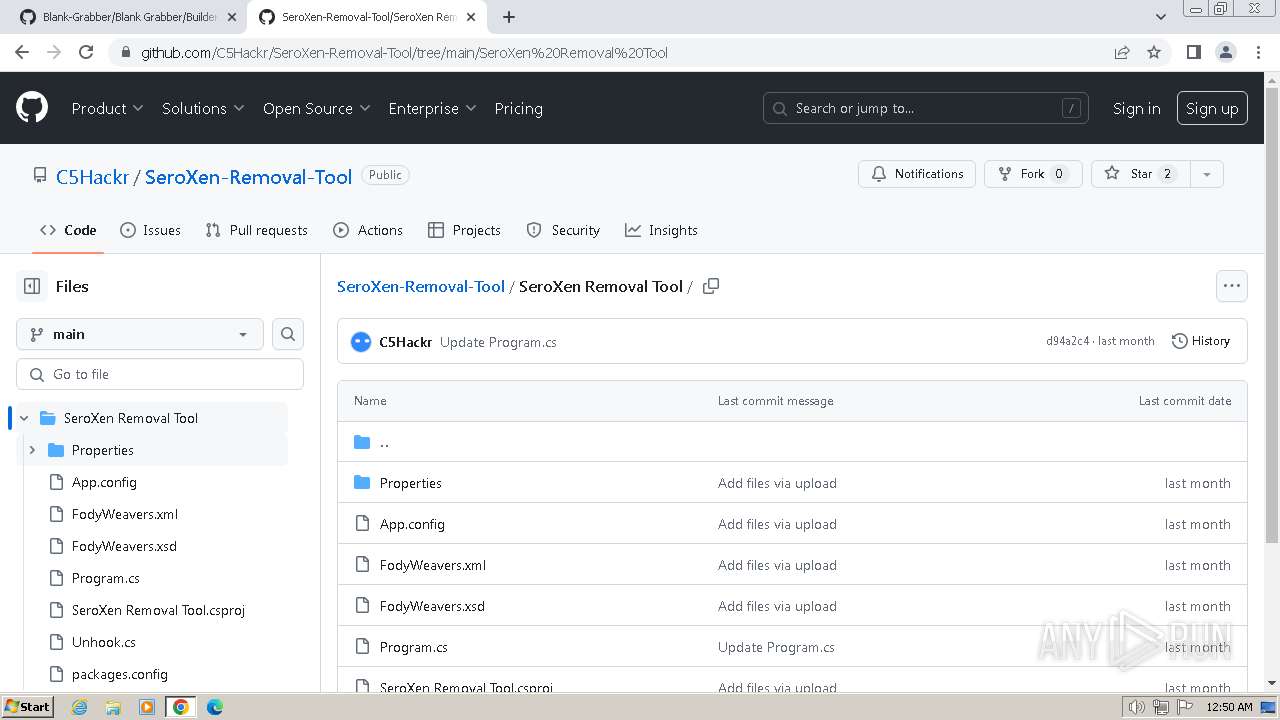1280x720 pixels.
Task: Click the Go to file input
Action: click(x=160, y=374)
